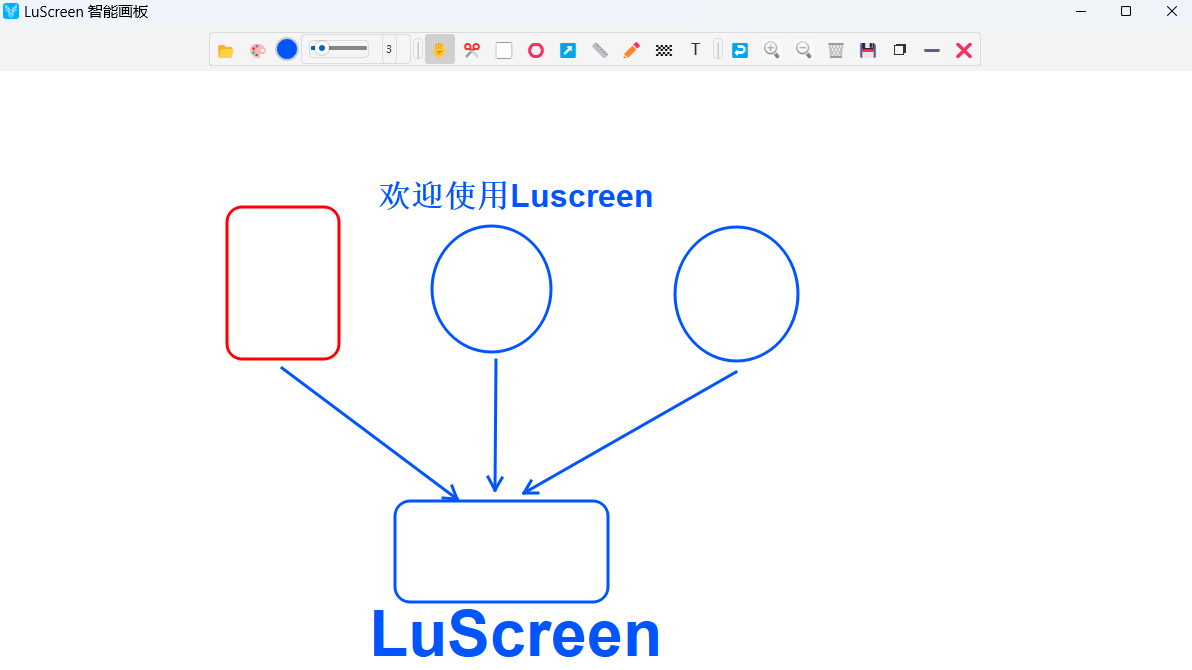Select the Arrow drawing tool
The image size is (1192, 670).
click(x=568, y=49)
